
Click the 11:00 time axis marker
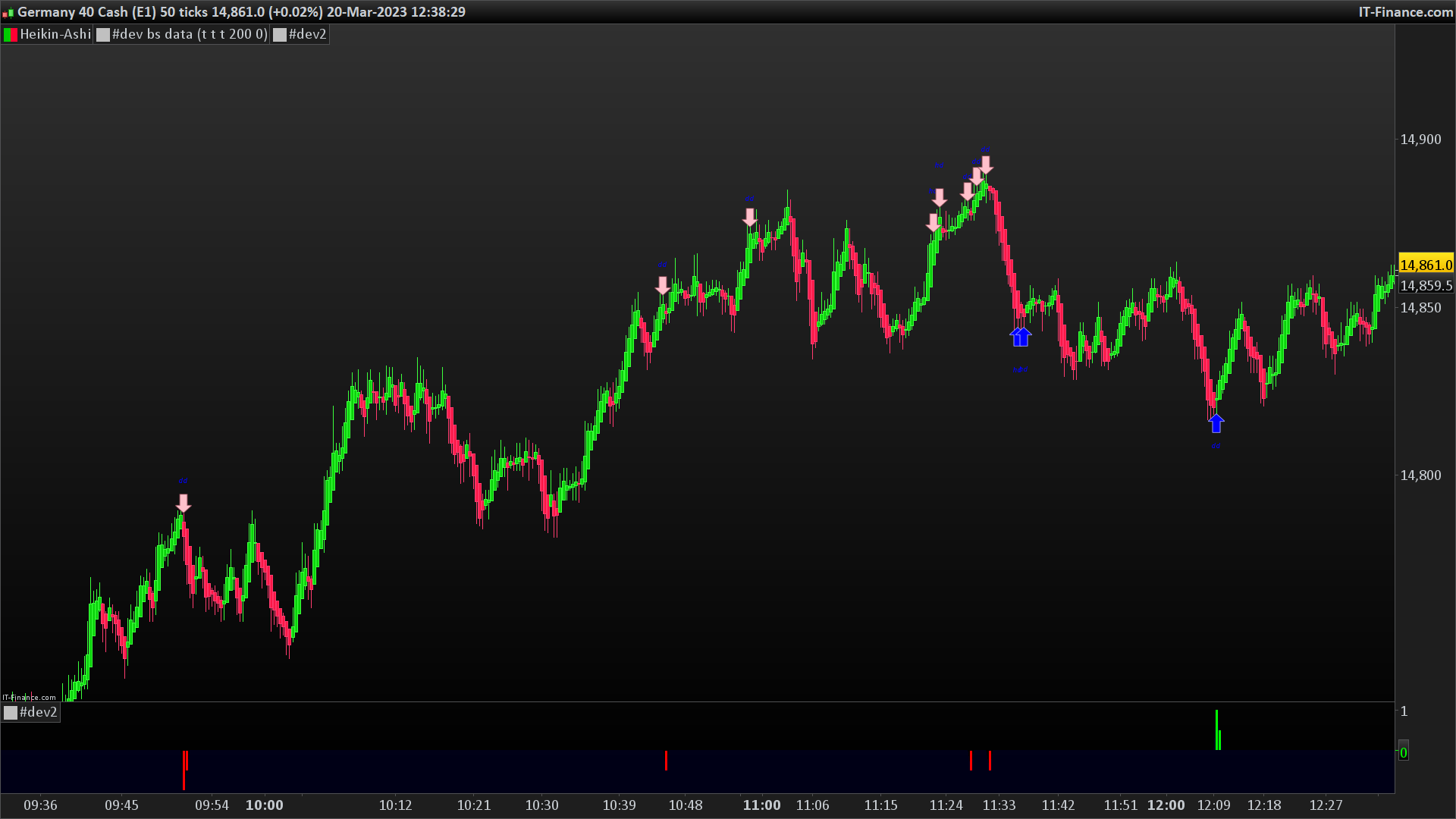[x=761, y=805]
